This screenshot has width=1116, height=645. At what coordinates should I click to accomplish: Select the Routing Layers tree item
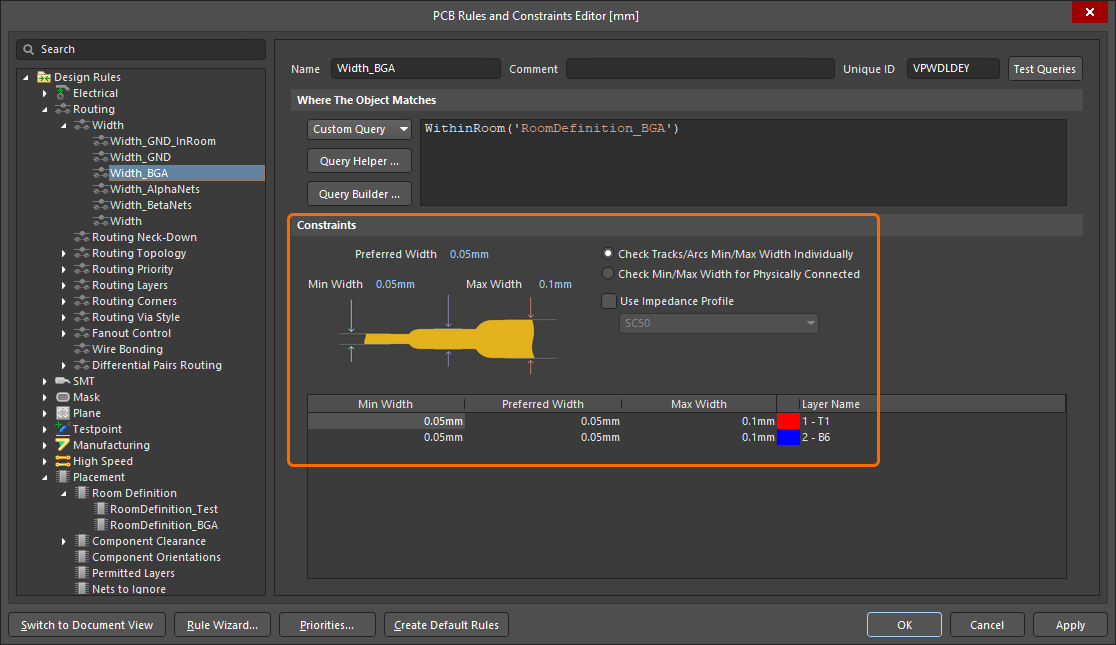(x=130, y=285)
